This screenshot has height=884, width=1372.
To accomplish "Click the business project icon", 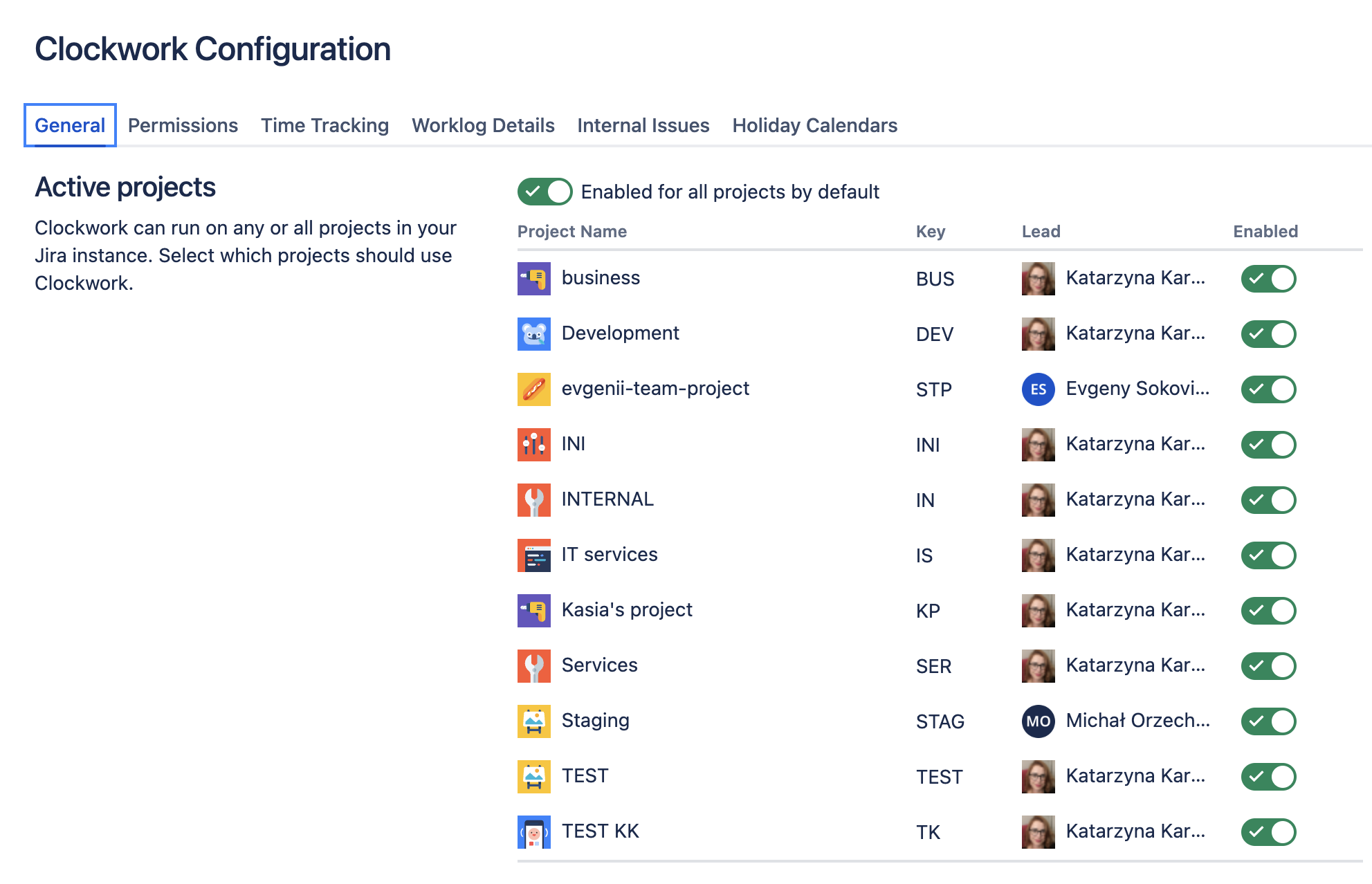I will pyautogui.click(x=533, y=279).
